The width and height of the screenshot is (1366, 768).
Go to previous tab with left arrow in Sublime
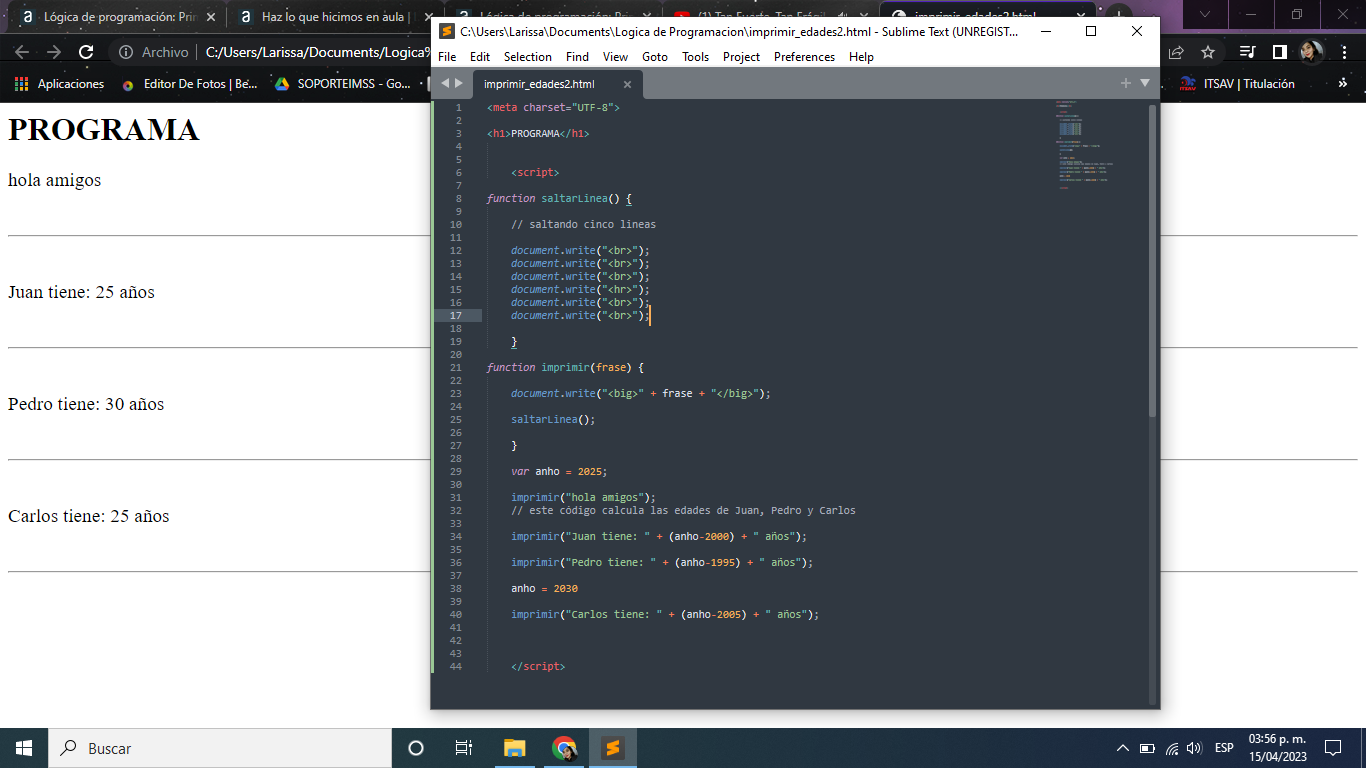[x=445, y=84]
